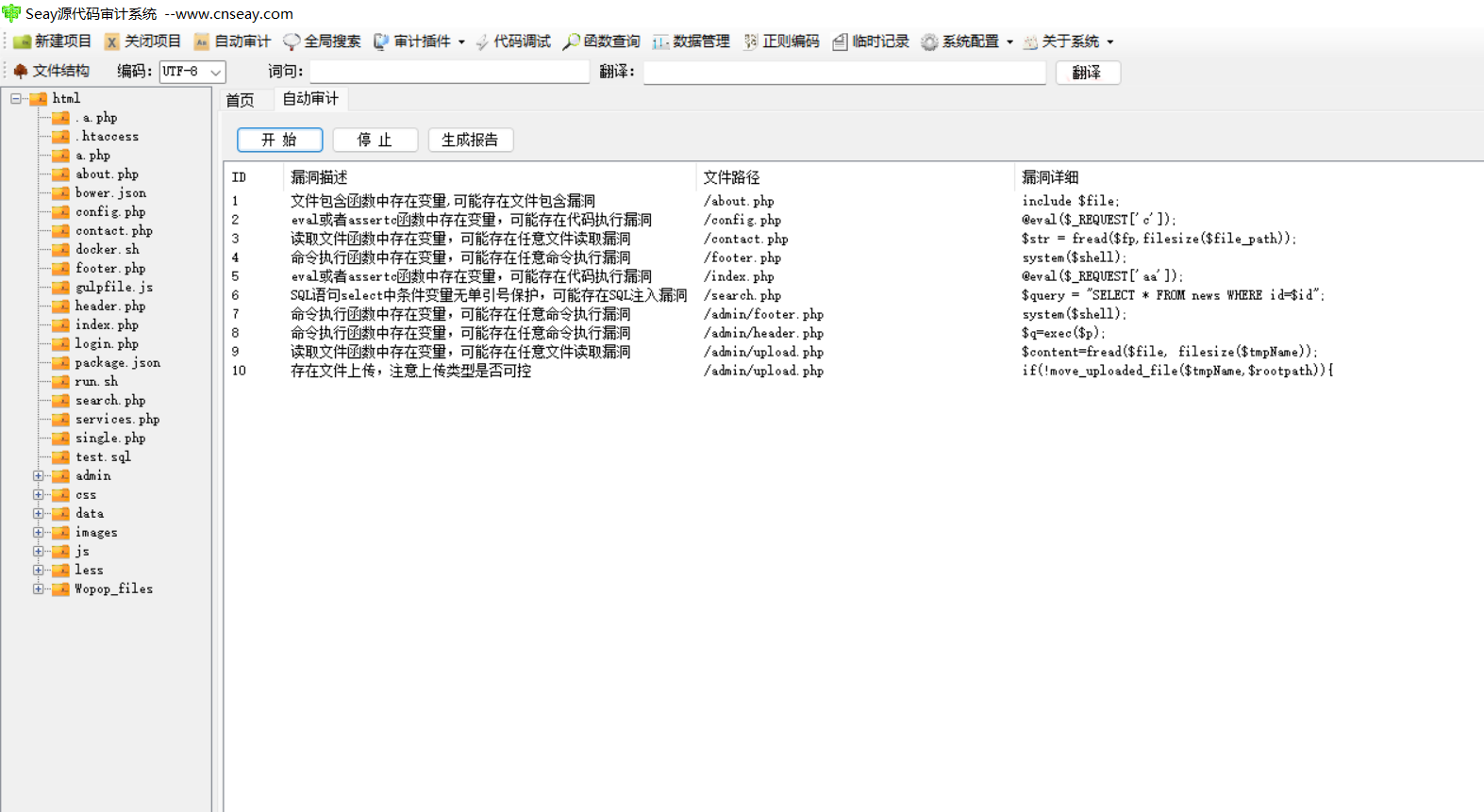
Task: Click the 漏洞描述 column header
Action: click(x=489, y=177)
